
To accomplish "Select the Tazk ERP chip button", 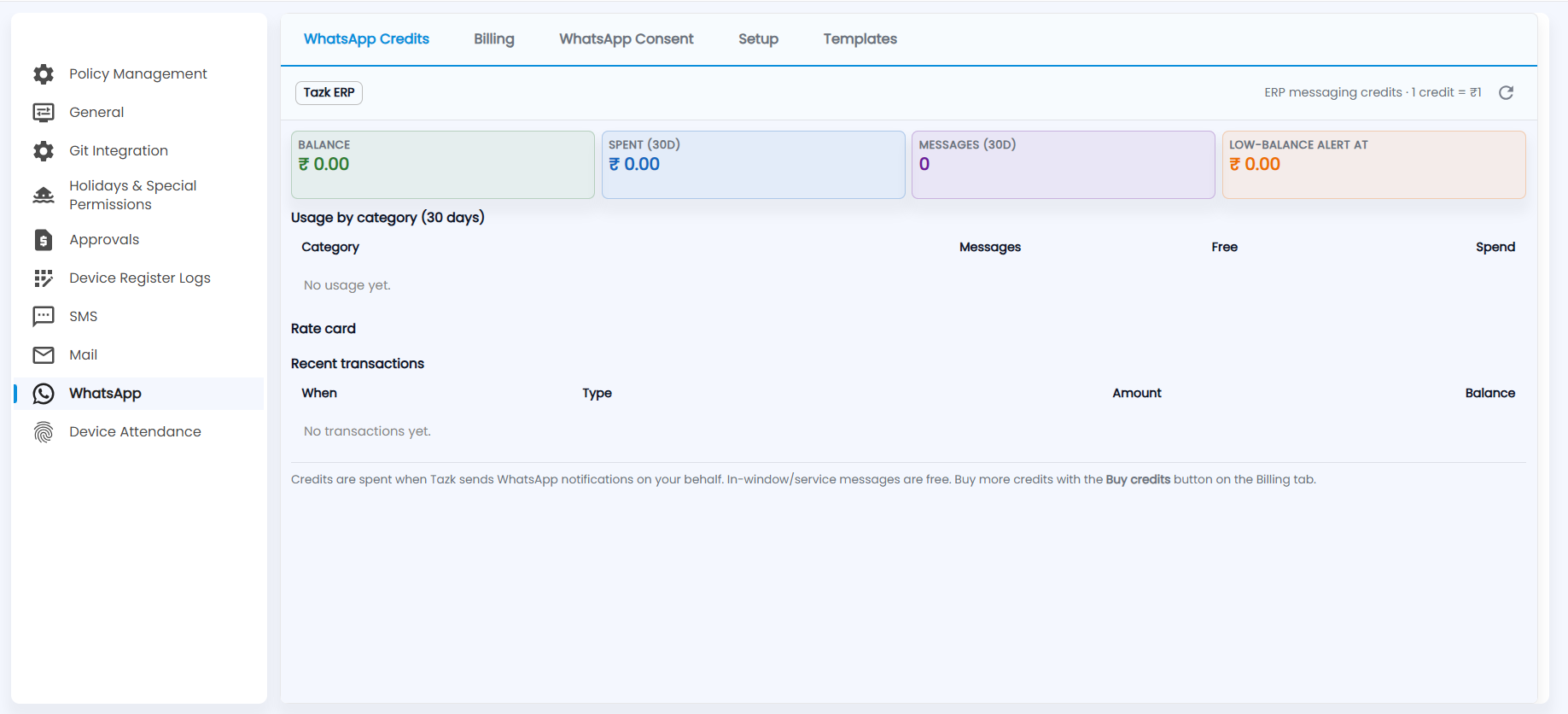I will [329, 92].
